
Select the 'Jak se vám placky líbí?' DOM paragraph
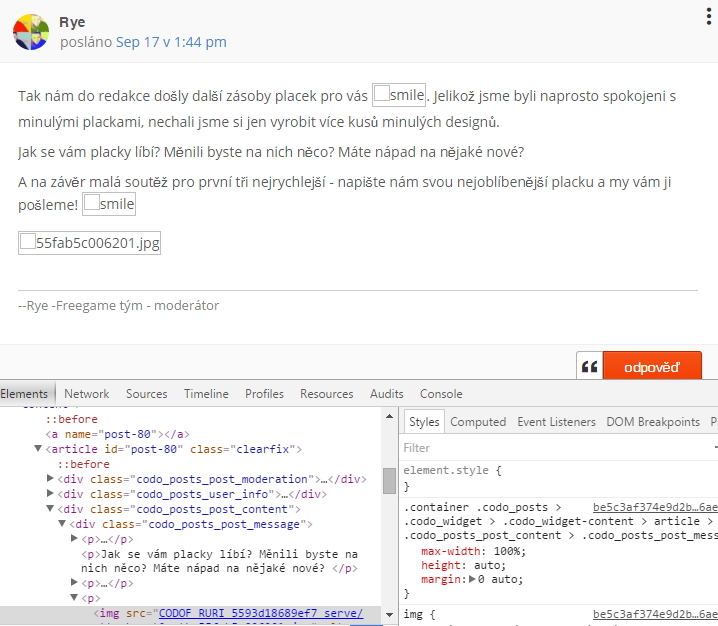point(219,561)
